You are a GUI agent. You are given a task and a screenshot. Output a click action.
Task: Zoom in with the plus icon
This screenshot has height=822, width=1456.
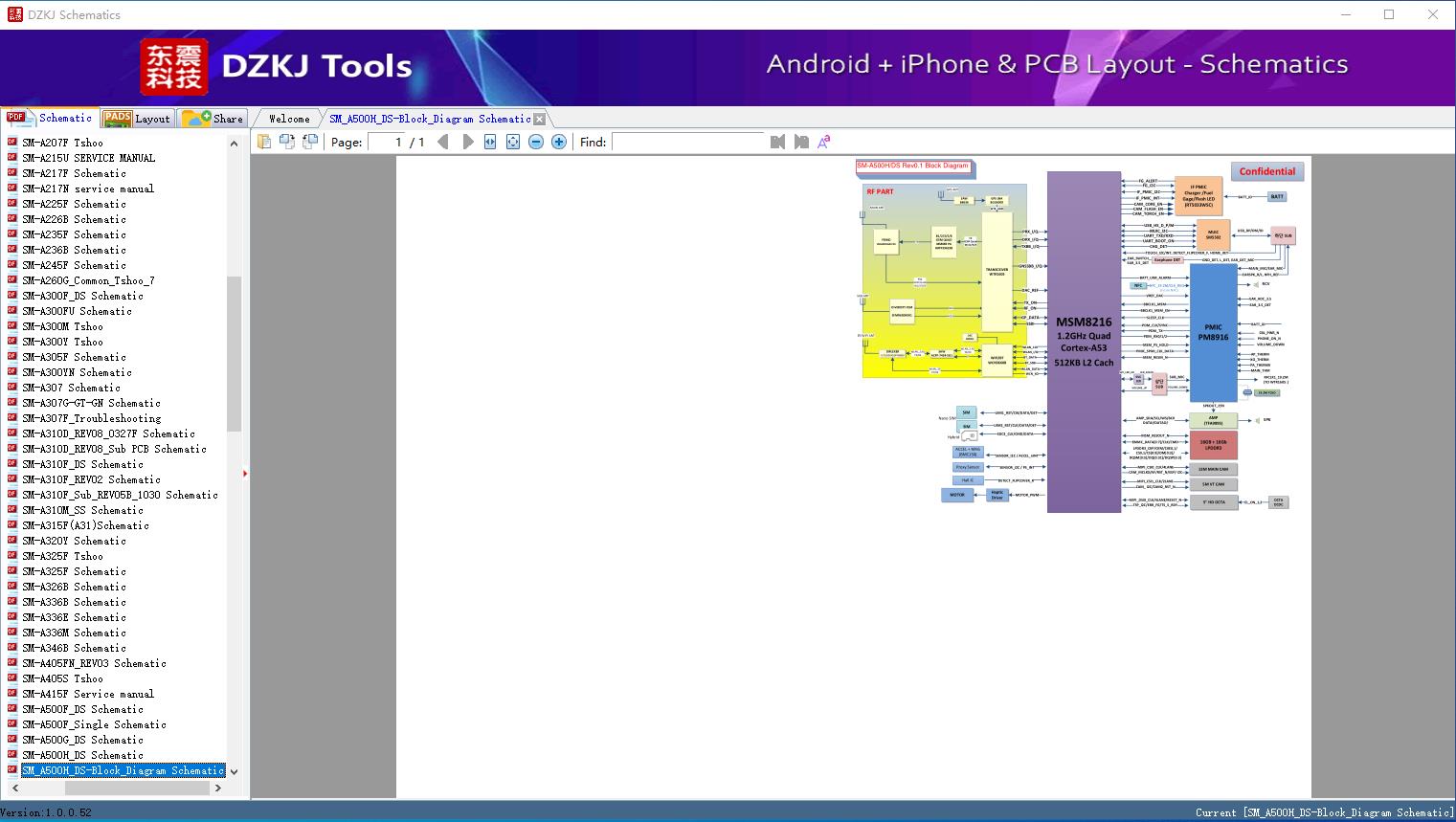pyautogui.click(x=559, y=142)
